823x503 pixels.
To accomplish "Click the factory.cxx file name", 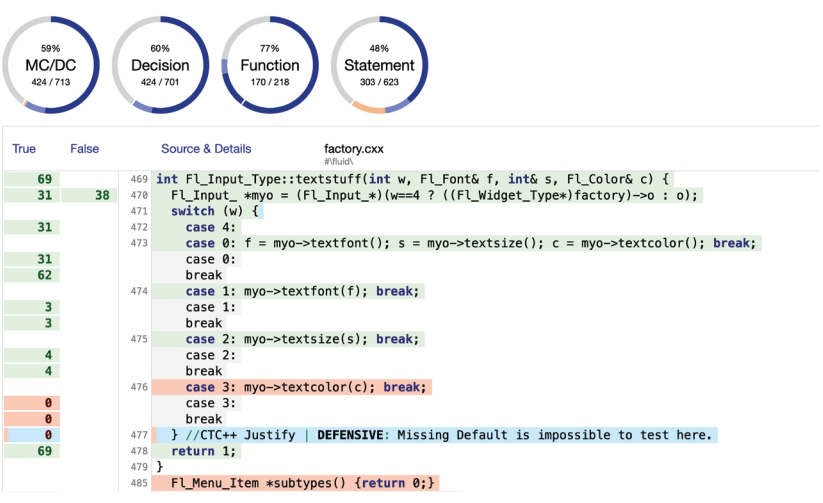I will (355, 149).
